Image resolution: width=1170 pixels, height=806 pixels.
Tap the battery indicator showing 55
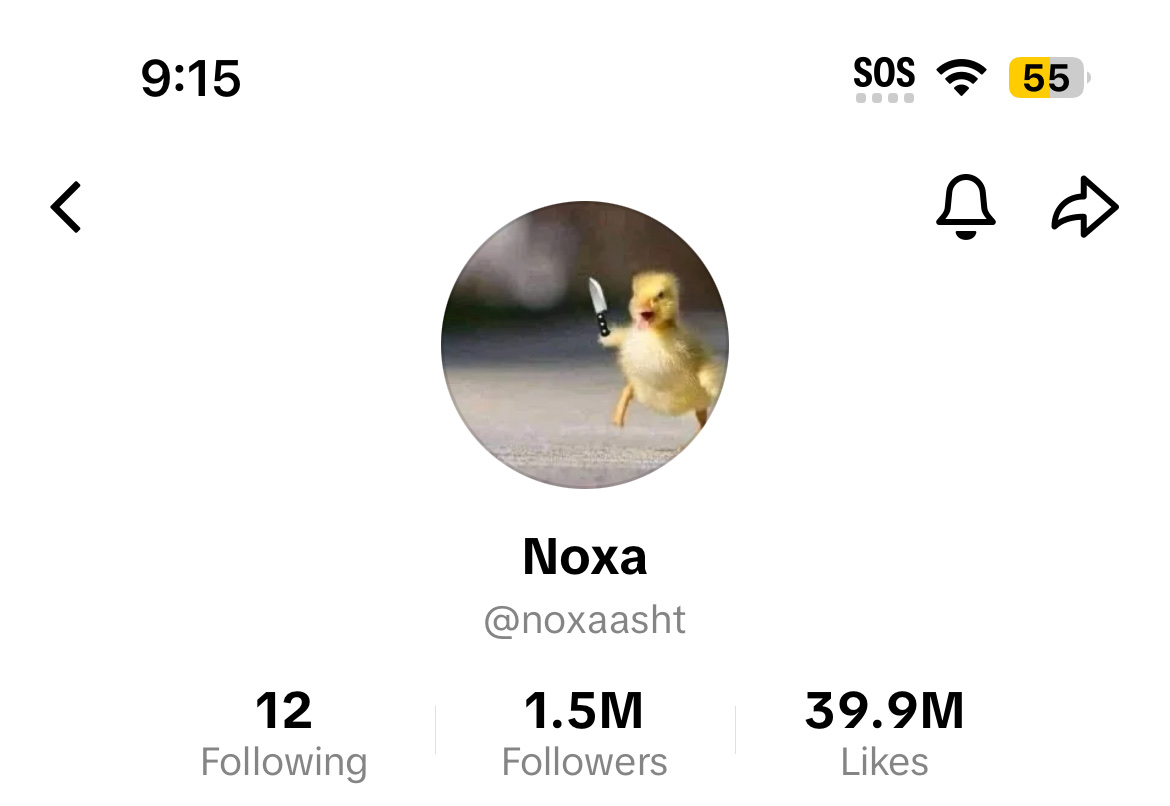[1049, 78]
